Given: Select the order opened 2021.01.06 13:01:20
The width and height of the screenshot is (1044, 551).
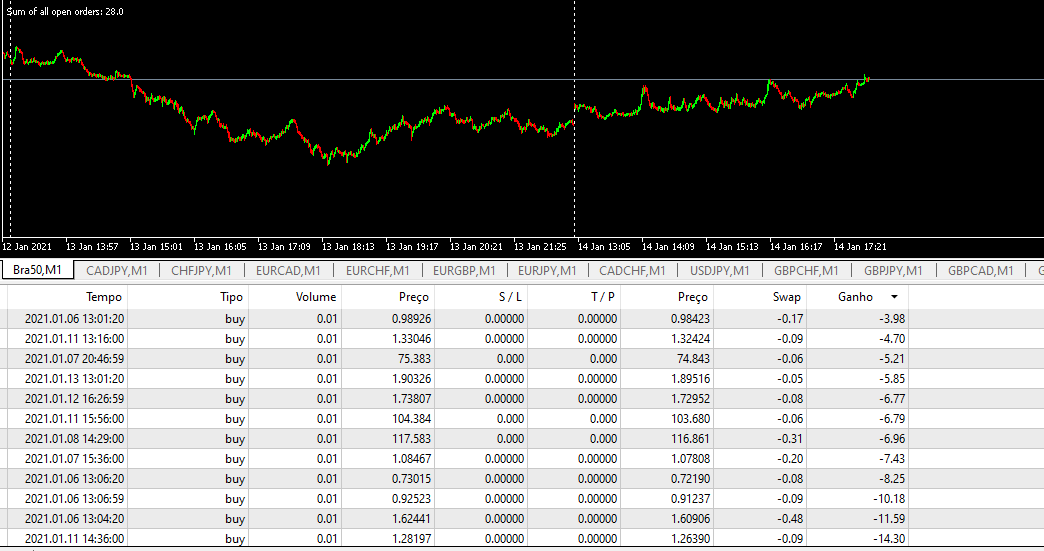Looking at the screenshot, I should [458, 319].
